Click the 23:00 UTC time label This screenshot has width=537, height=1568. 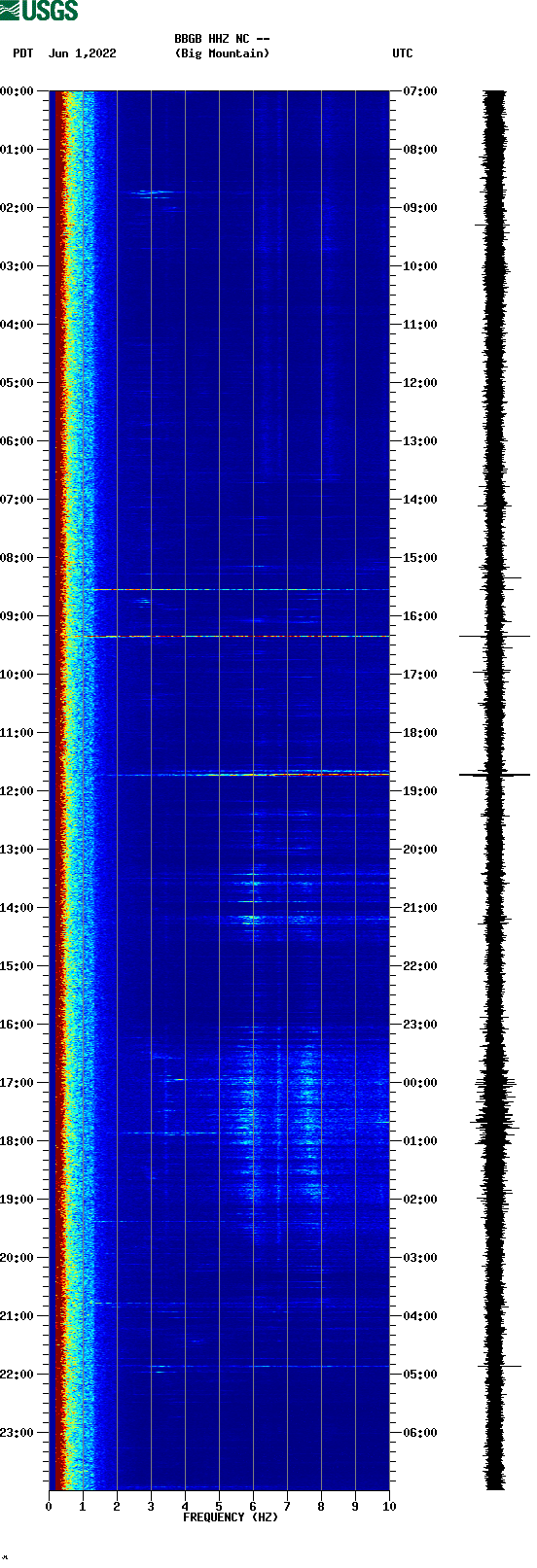coord(420,1025)
